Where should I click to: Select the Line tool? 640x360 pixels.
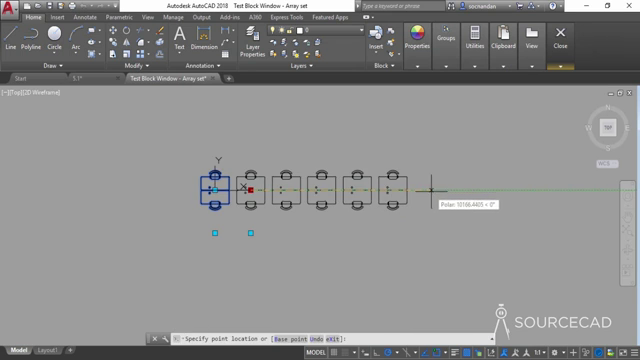coord(11,38)
